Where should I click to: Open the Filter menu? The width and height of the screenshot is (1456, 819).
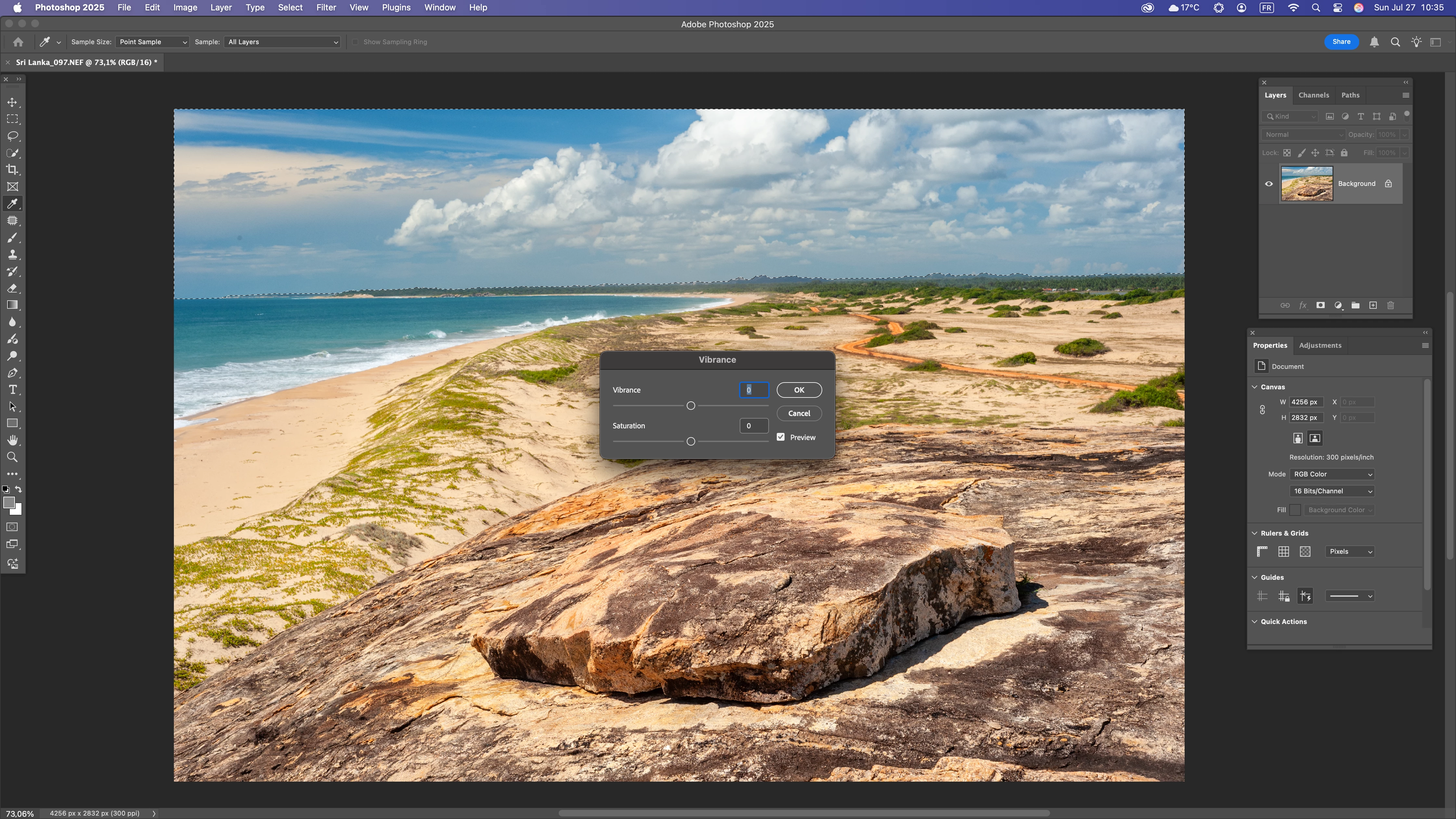pyautogui.click(x=326, y=7)
